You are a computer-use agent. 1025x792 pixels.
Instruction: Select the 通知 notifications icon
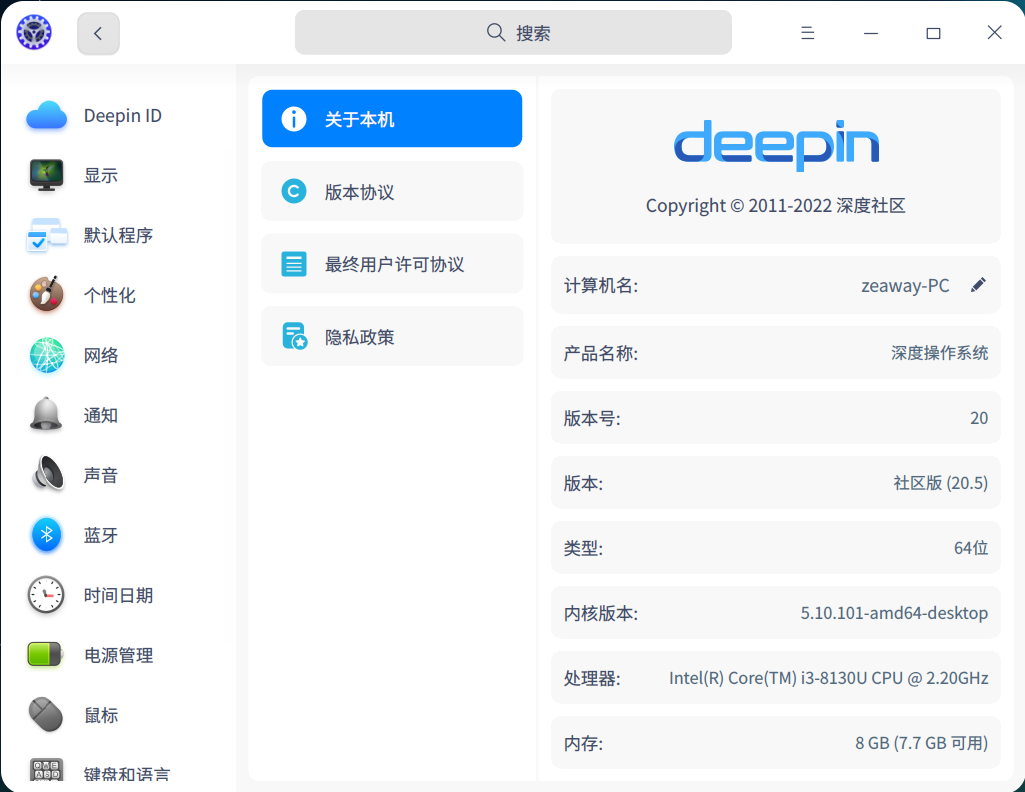click(x=45, y=415)
